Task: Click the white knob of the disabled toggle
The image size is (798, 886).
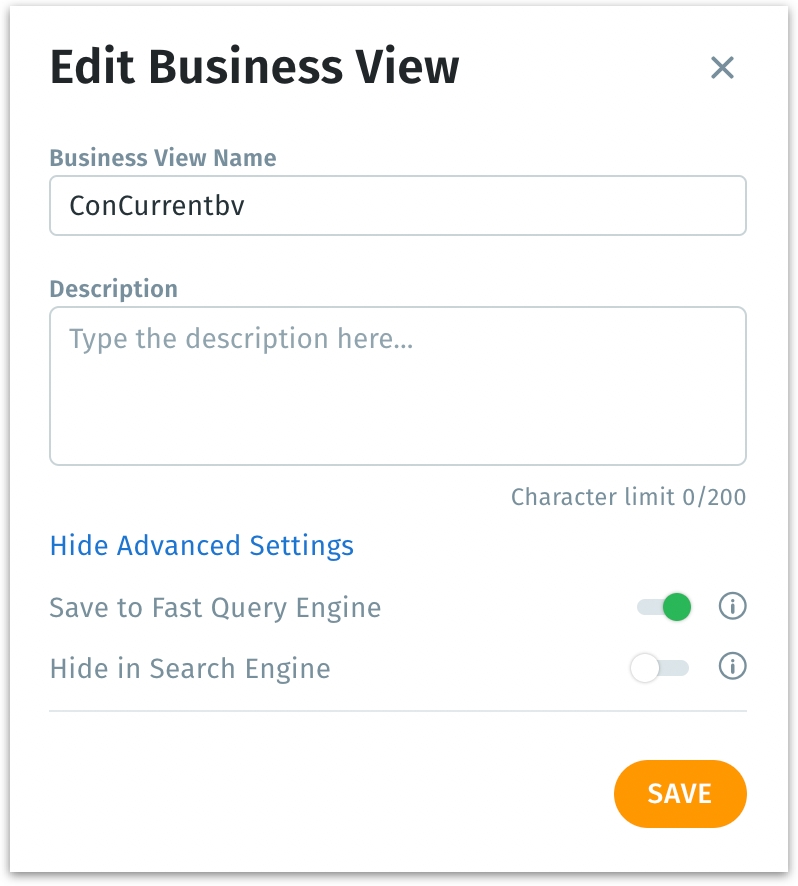Action: [x=645, y=668]
